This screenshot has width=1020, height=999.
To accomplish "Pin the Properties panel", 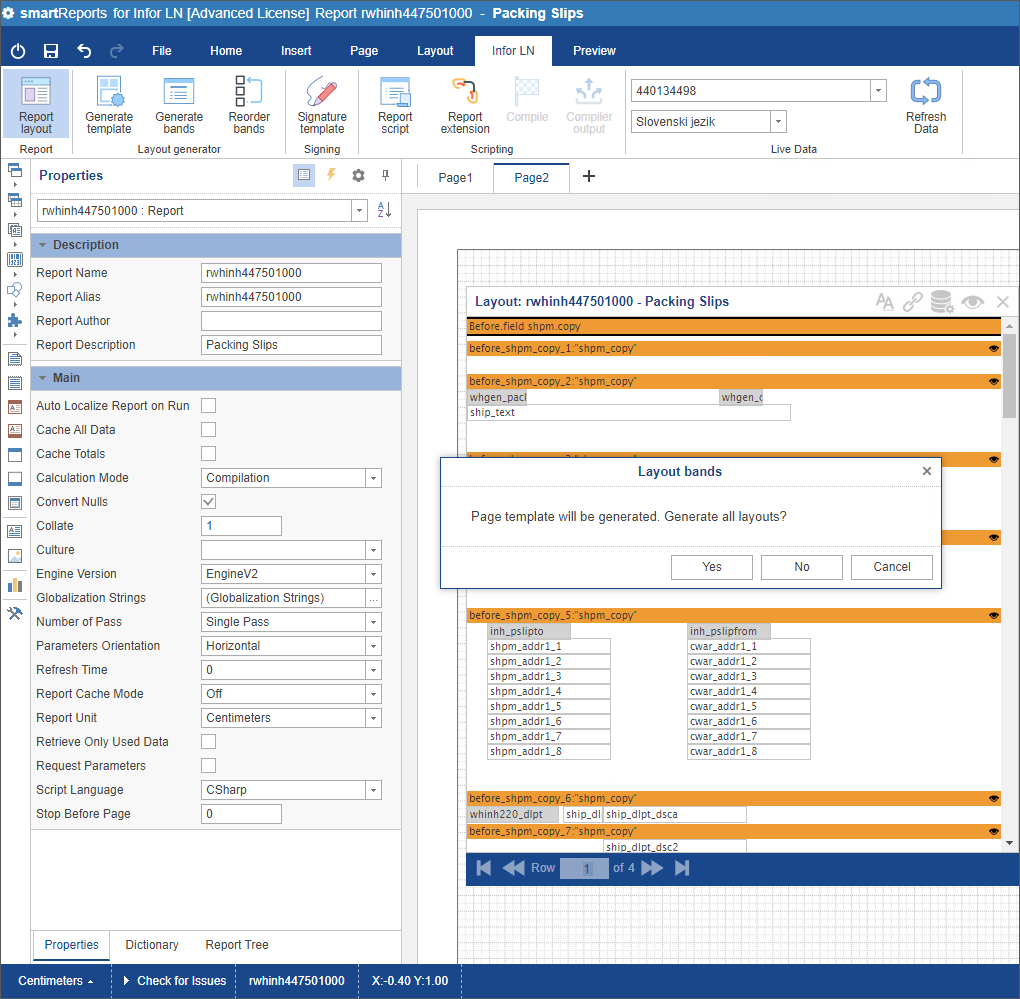I will (x=386, y=175).
